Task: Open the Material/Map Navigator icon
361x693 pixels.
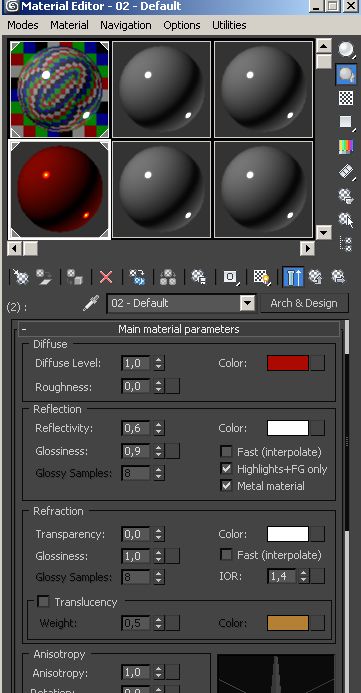Action: (346, 244)
